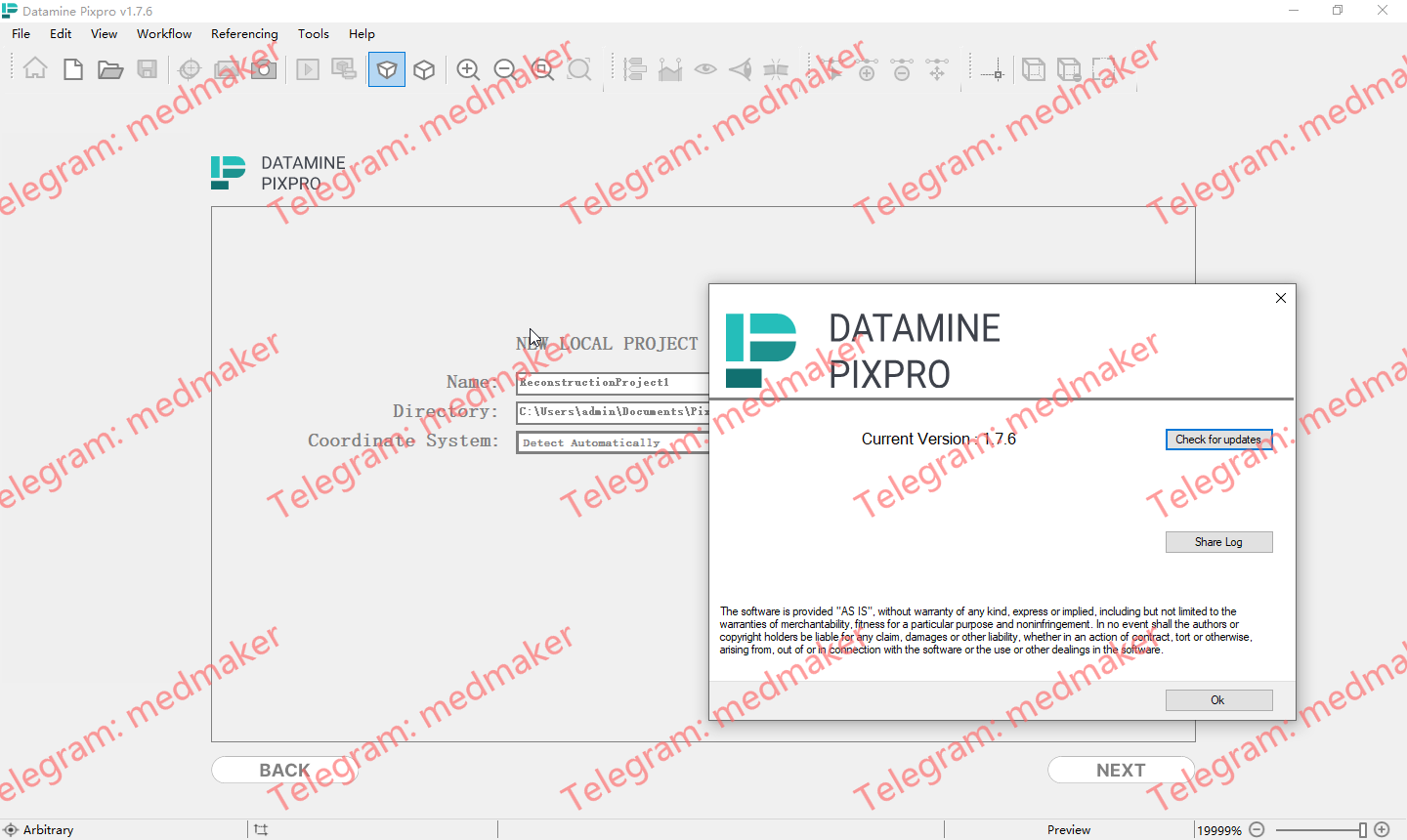Click the Home toolbar icon
This screenshot has width=1407, height=840.
tap(35, 69)
